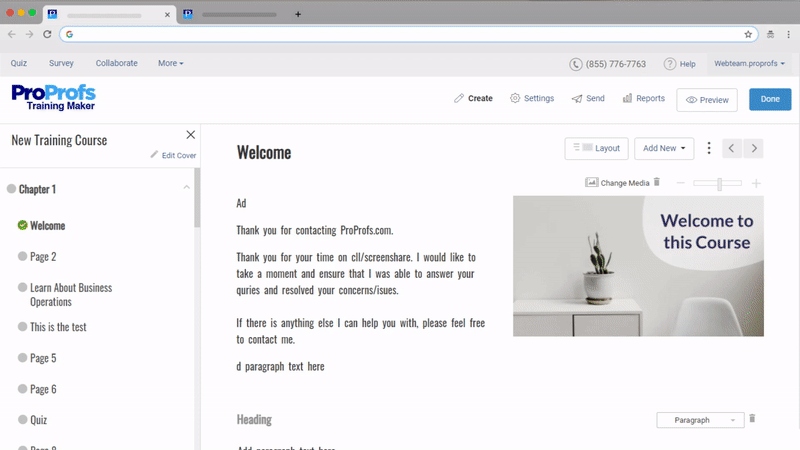The height and width of the screenshot is (450, 800).
Task: Click the Edit Cover pencil icon
Action: coord(154,155)
